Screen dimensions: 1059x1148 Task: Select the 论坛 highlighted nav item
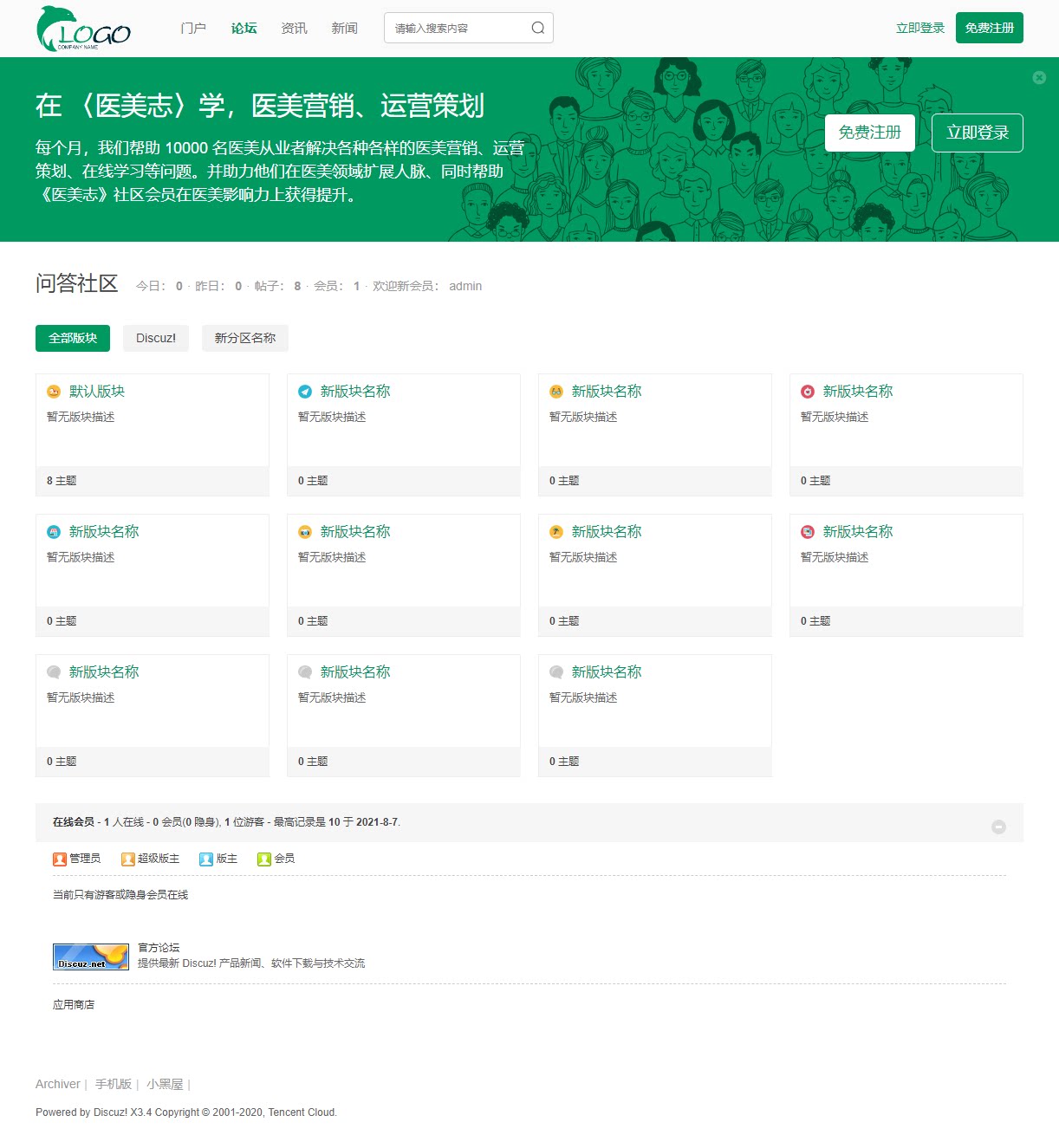[243, 27]
